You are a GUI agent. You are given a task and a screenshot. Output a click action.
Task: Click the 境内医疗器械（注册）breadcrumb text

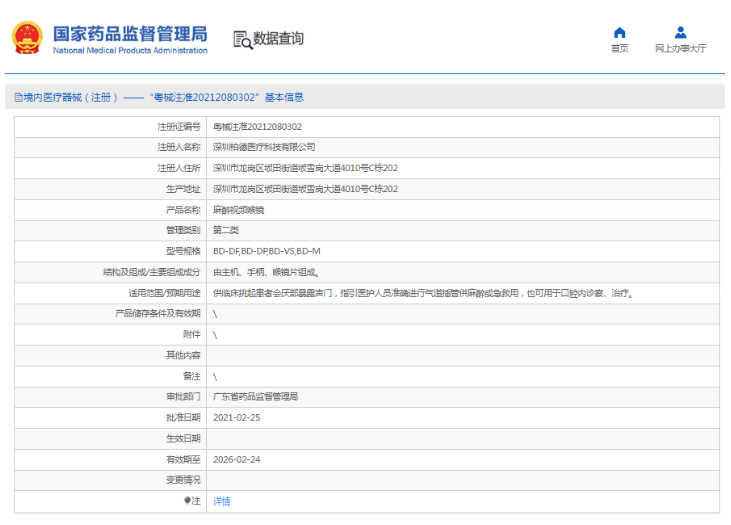tap(70, 97)
